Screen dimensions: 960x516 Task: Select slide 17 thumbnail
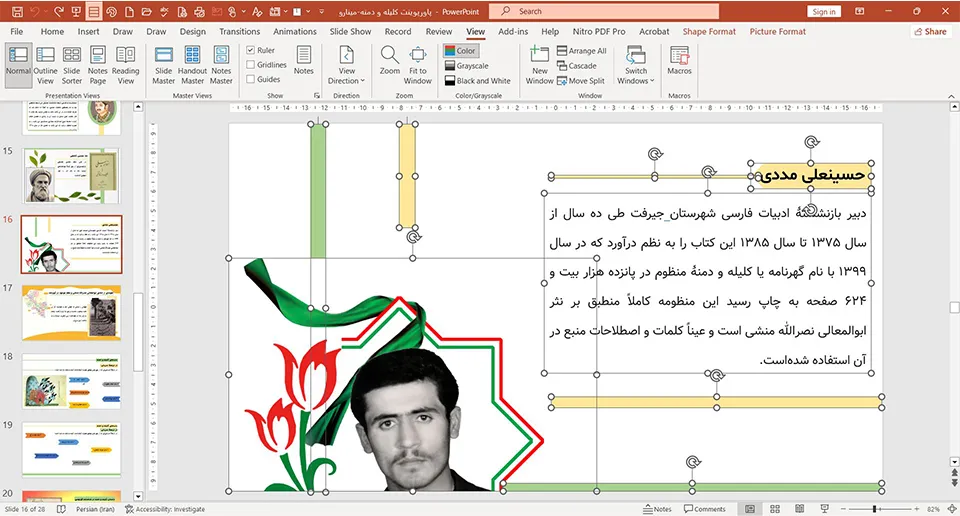(72, 313)
